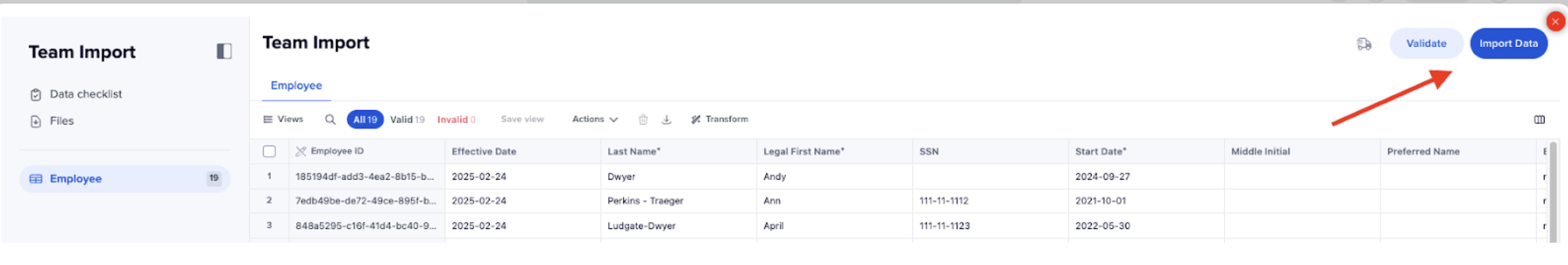Filter rows by Invalid 0
The height and width of the screenshot is (265, 1568).
click(456, 120)
